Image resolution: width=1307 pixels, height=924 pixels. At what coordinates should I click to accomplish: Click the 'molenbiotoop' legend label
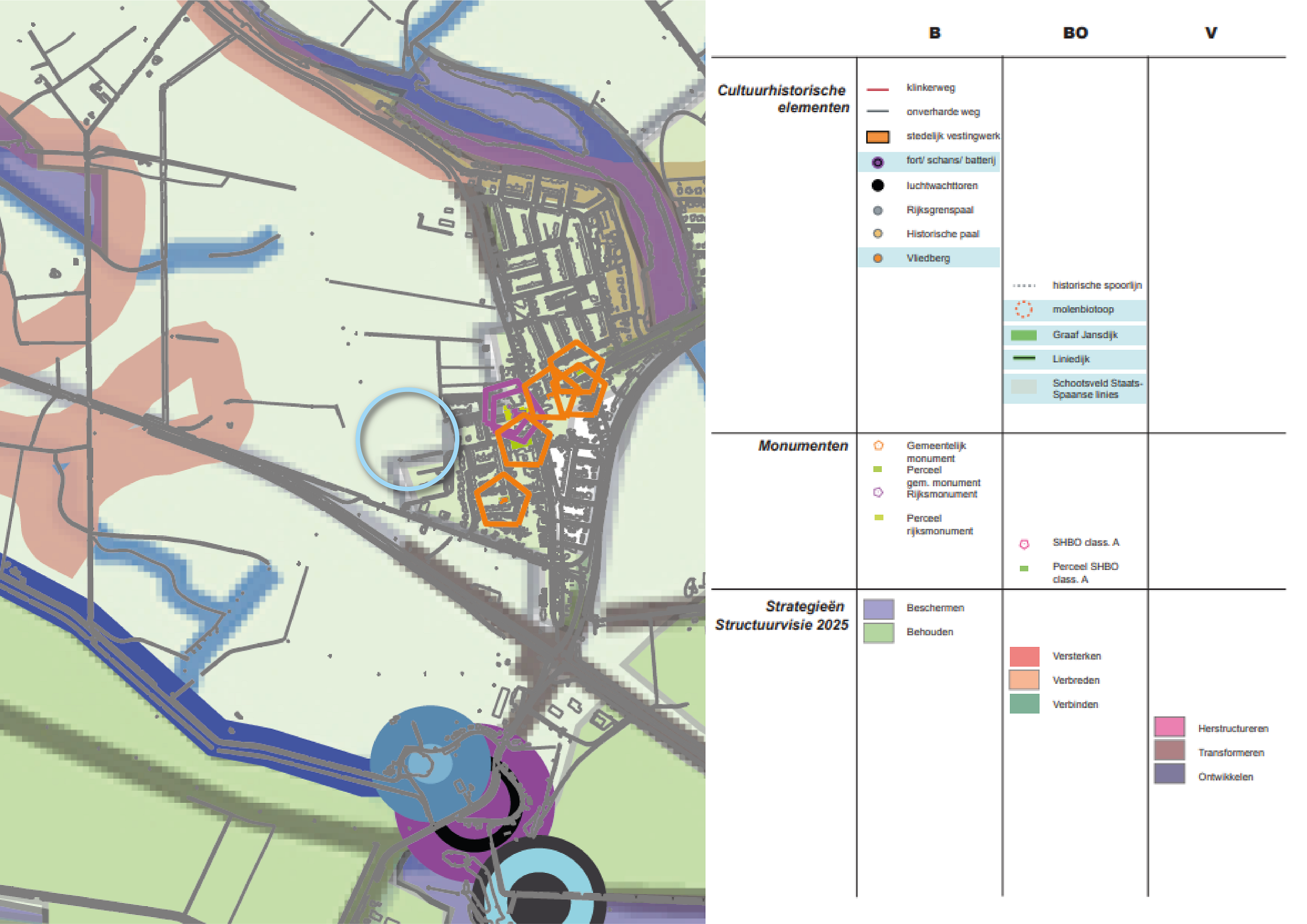tap(1083, 309)
